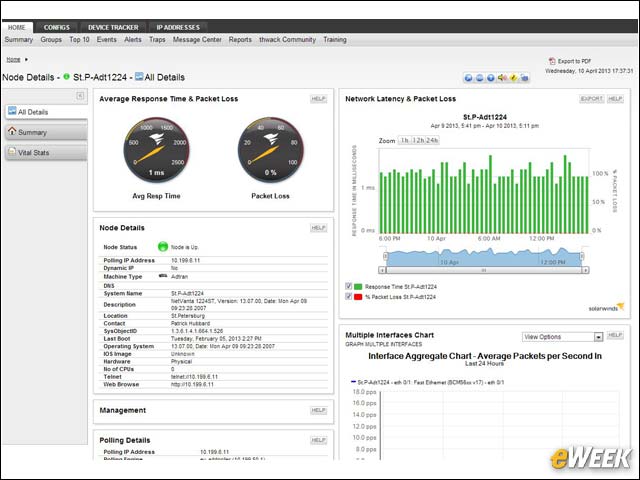Click the Adtran machine type icon

pyautogui.click(x=163, y=276)
